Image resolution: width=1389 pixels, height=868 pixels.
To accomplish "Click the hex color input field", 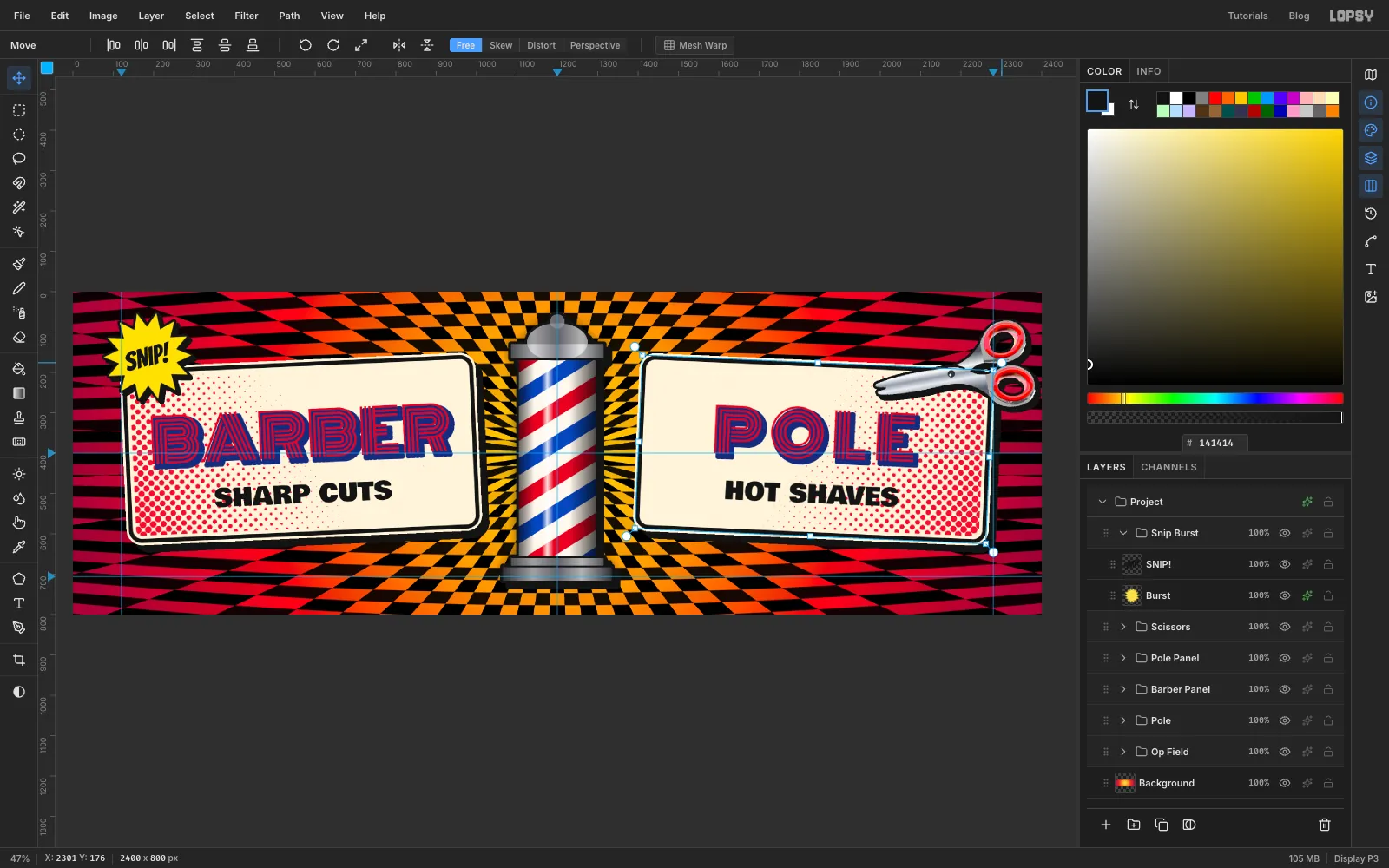I will pos(1215,443).
